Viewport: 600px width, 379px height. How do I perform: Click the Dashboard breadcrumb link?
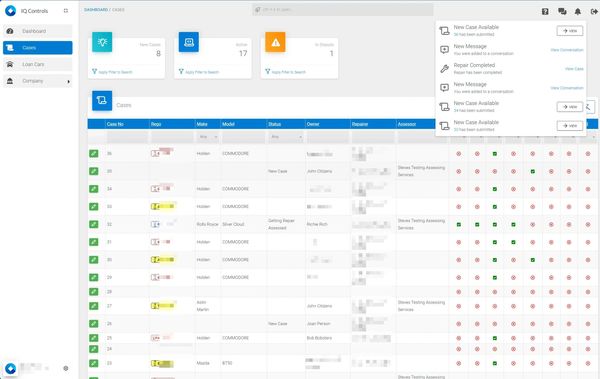point(96,10)
